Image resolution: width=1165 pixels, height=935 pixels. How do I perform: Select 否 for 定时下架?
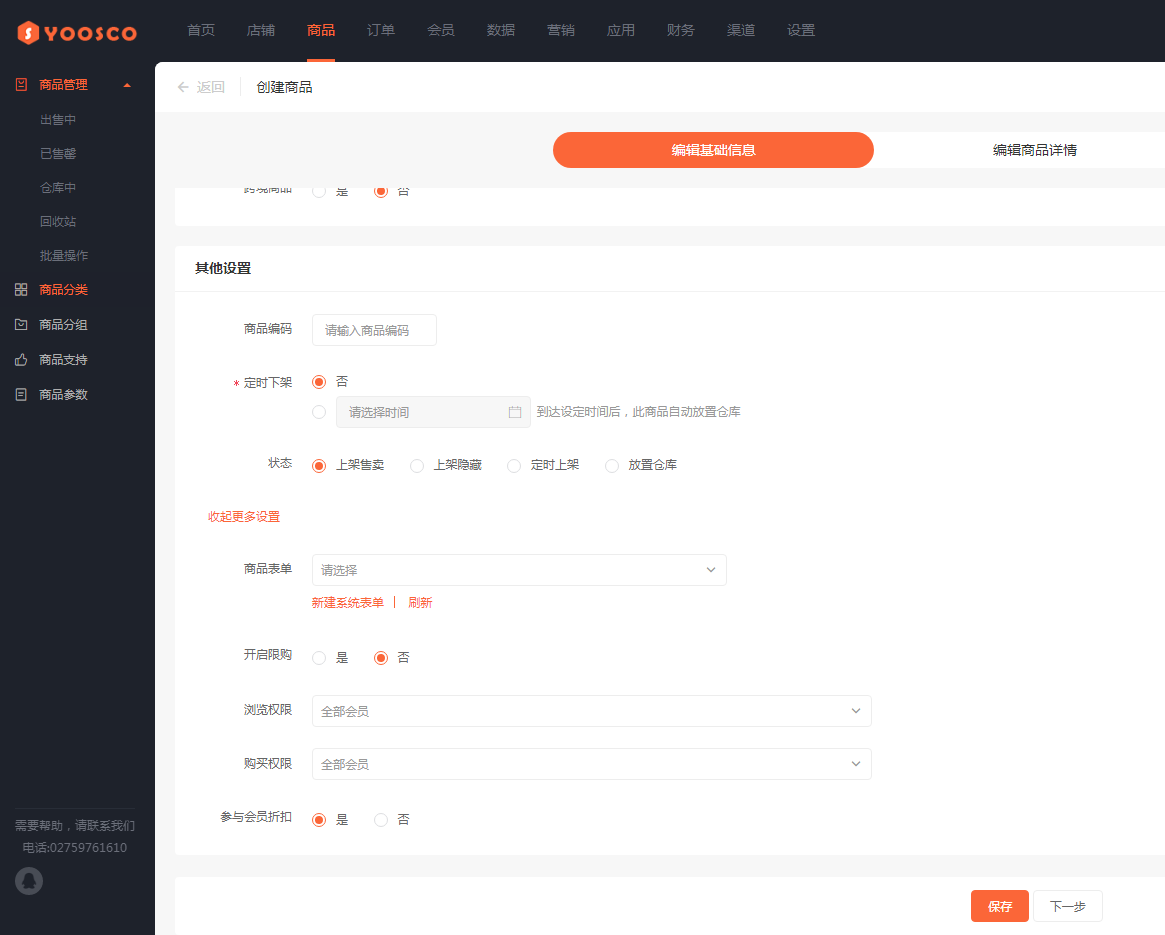319,382
